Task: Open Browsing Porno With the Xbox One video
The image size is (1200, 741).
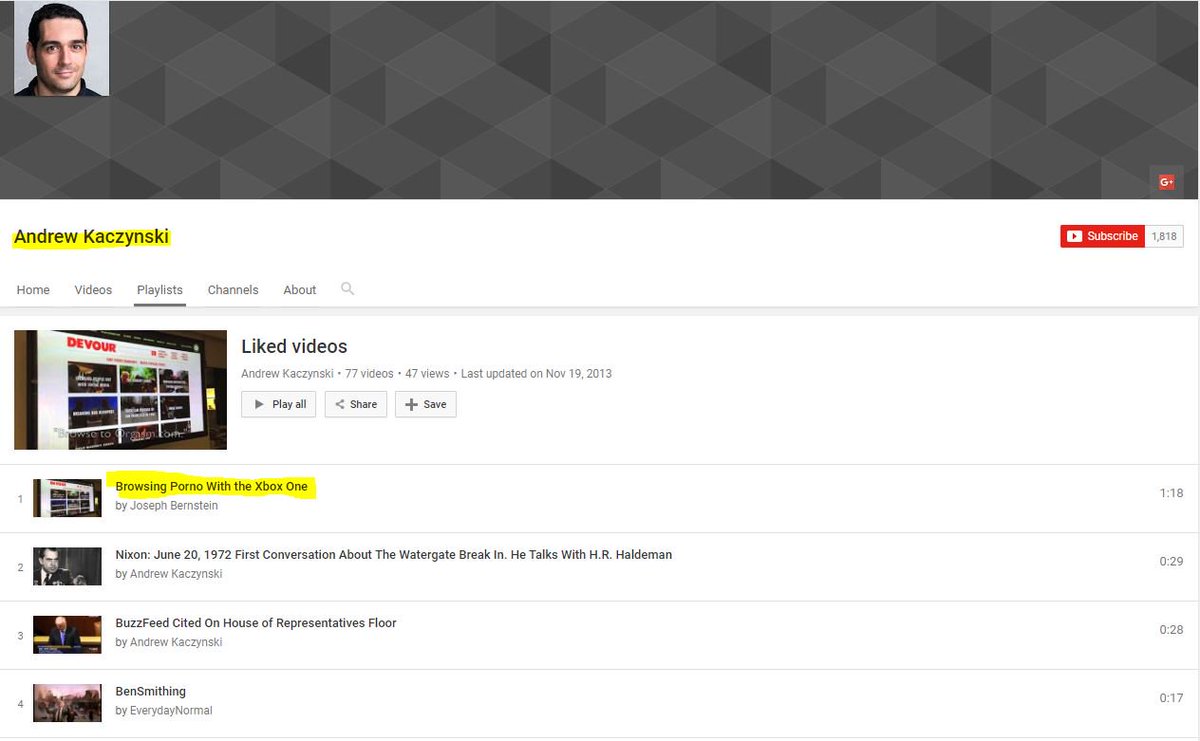Action: (x=211, y=486)
